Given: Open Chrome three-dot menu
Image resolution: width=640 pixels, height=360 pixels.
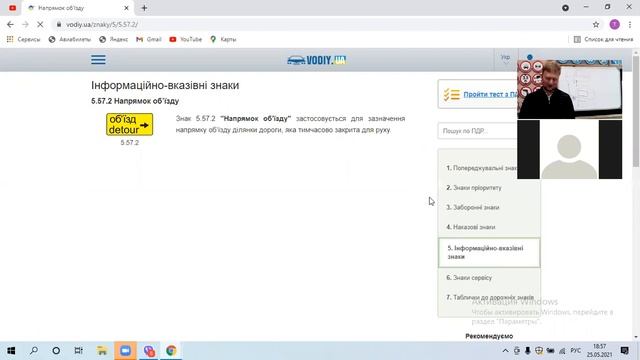Looking at the screenshot, I should click(630, 24).
